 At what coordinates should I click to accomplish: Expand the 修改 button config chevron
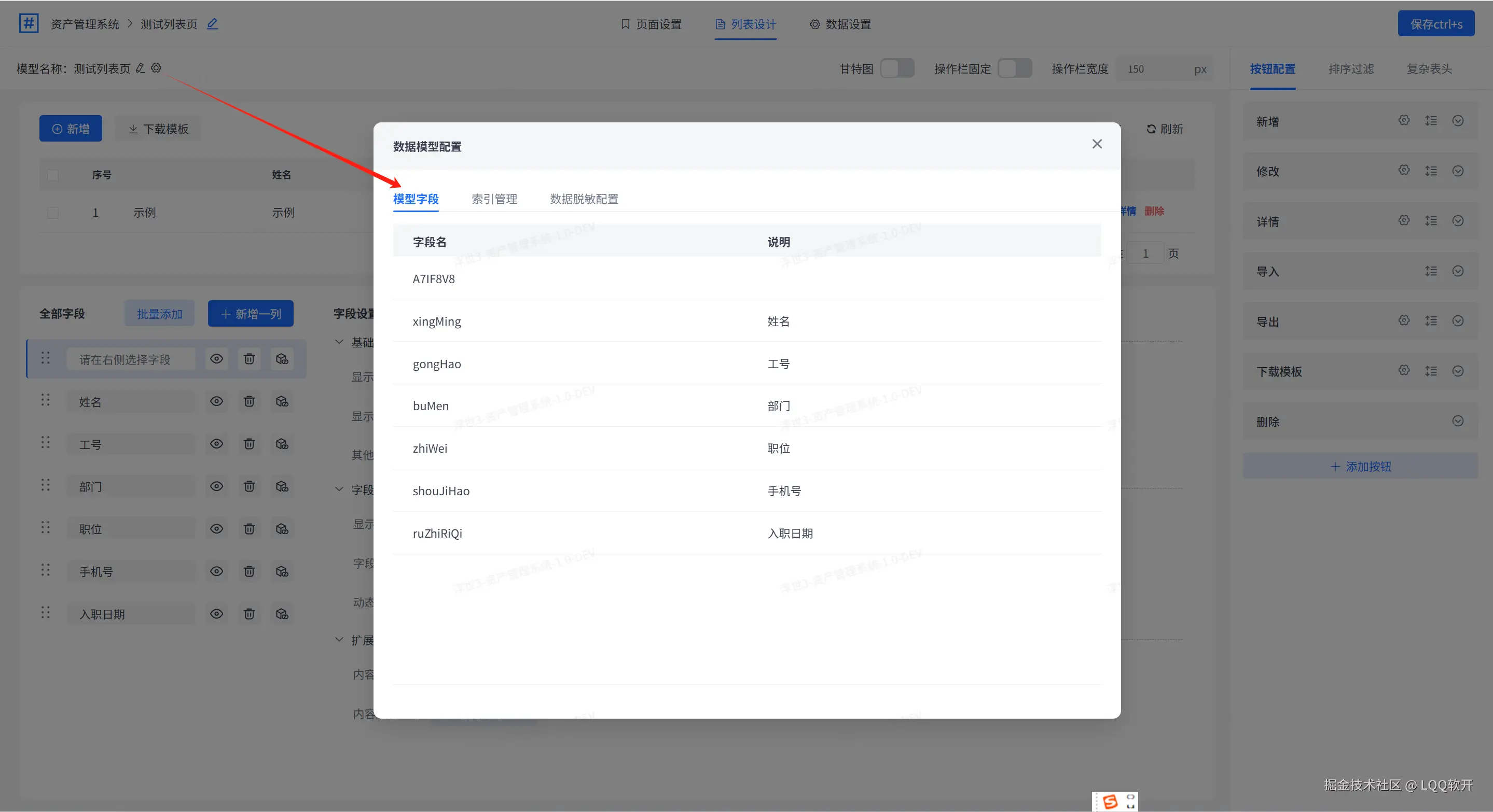tap(1458, 171)
